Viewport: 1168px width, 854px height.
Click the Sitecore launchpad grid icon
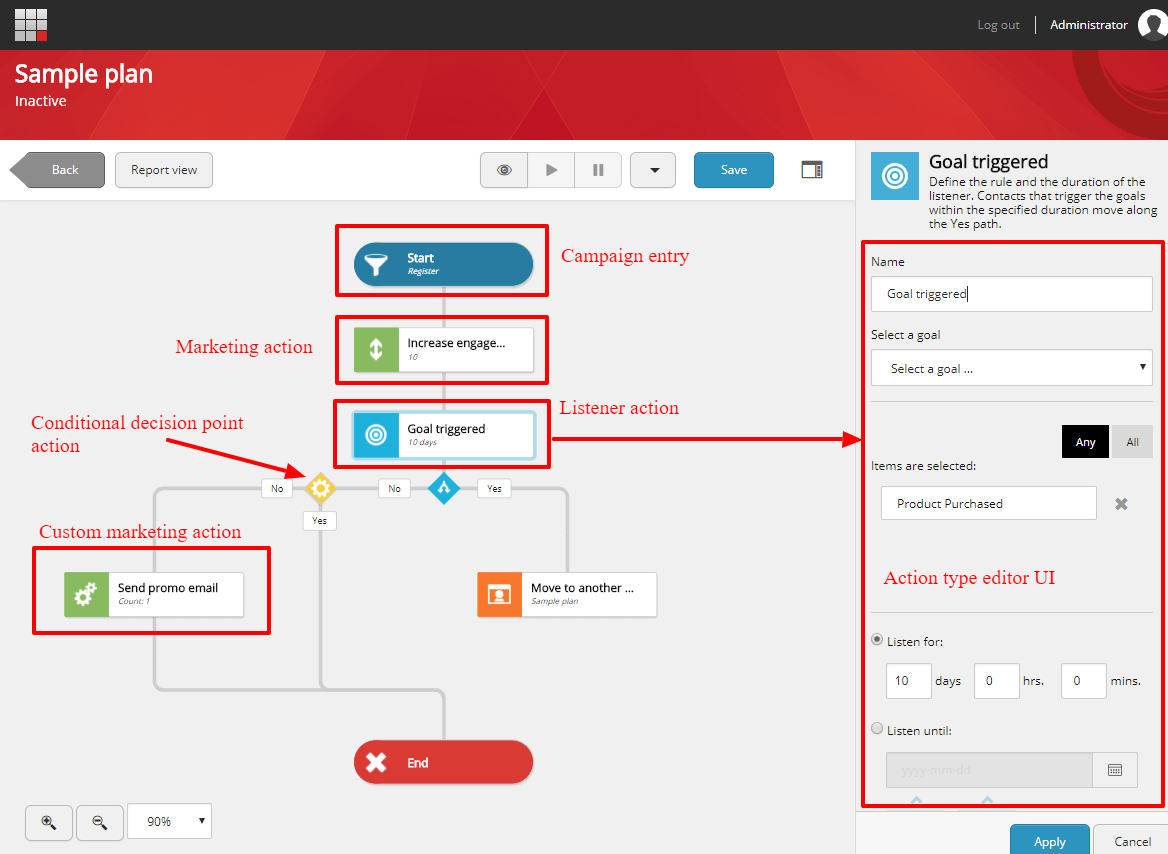31,25
